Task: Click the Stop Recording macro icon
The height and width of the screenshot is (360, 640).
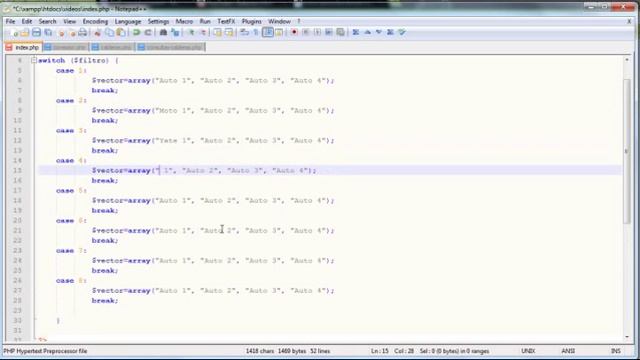Action: [306, 33]
